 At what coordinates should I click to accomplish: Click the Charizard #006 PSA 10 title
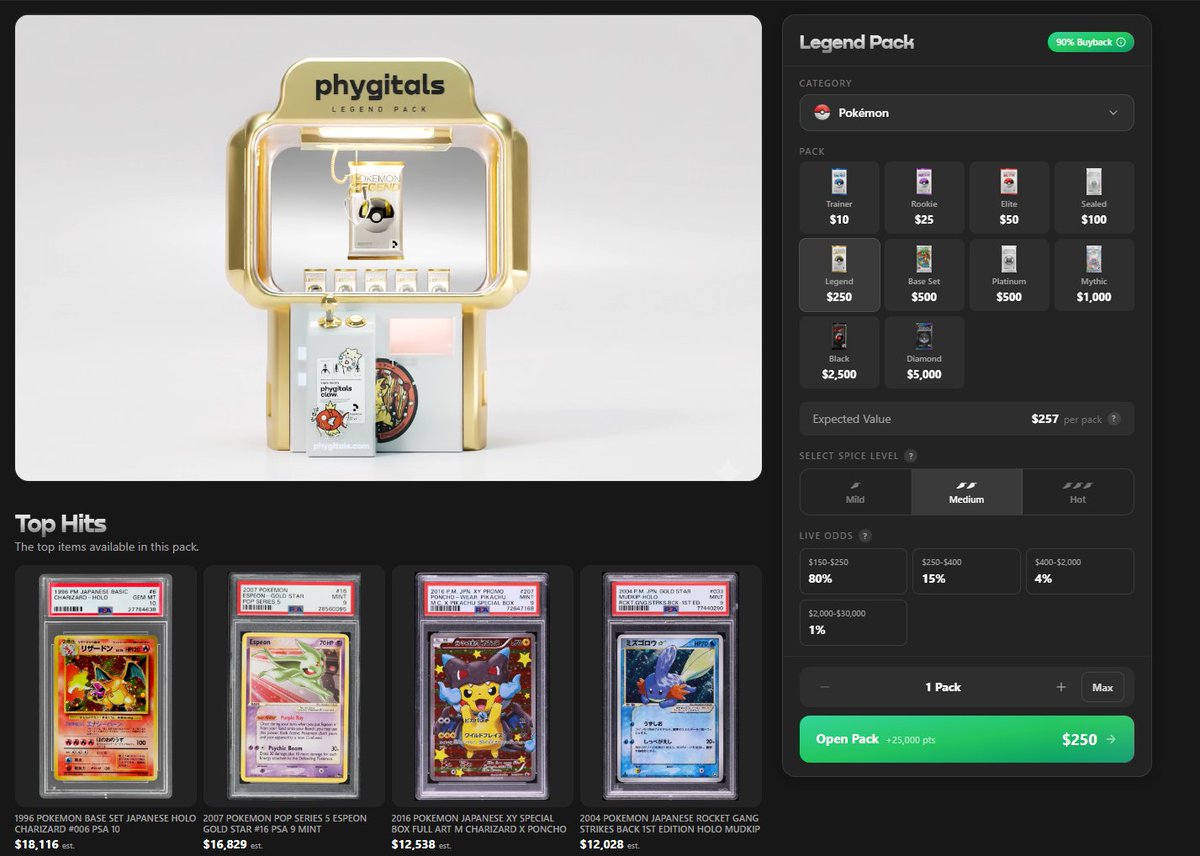pos(104,823)
